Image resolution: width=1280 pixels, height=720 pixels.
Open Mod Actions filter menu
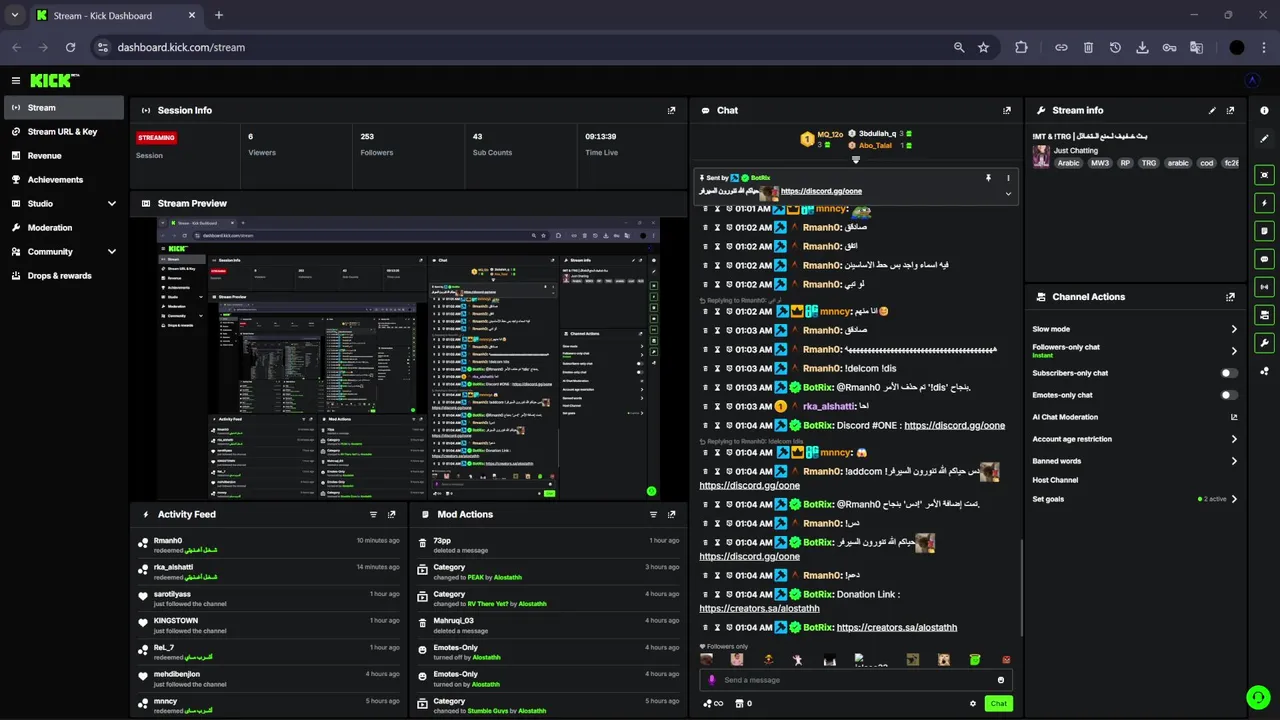(x=653, y=514)
